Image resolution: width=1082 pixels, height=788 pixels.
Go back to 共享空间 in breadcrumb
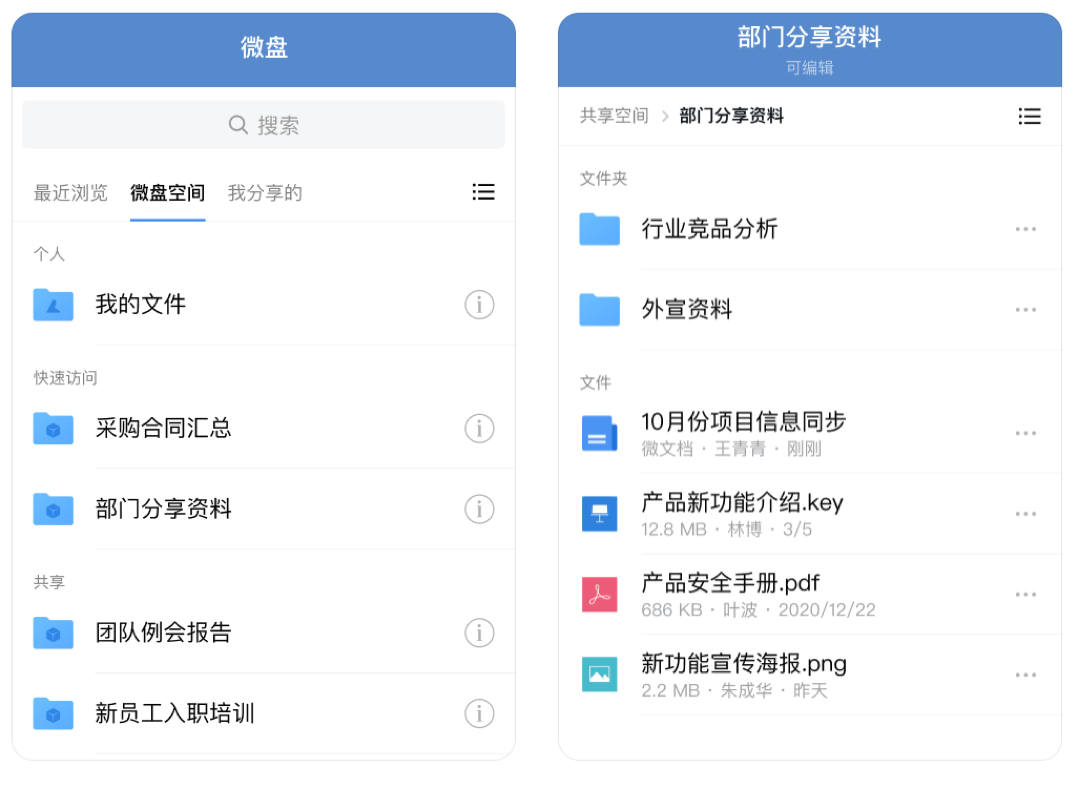[x=614, y=116]
